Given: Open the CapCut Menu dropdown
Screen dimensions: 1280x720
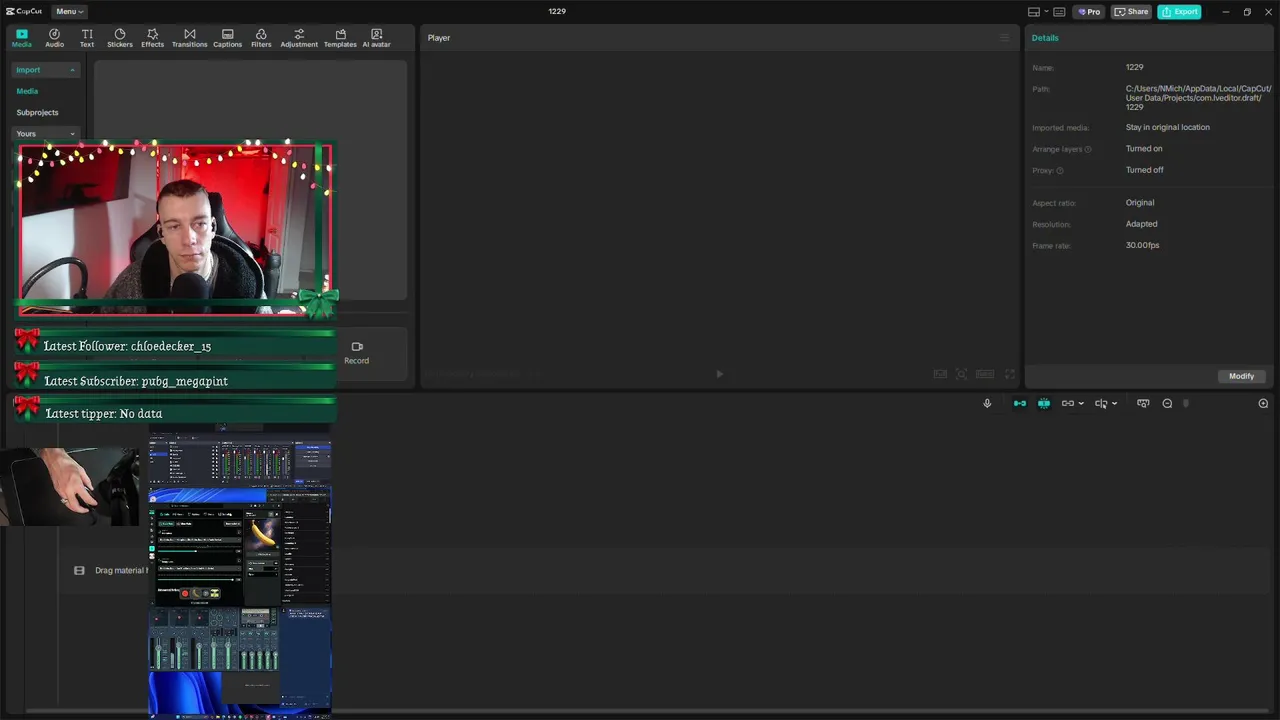Looking at the screenshot, I should pyautogui.click(x=69, y=12).
